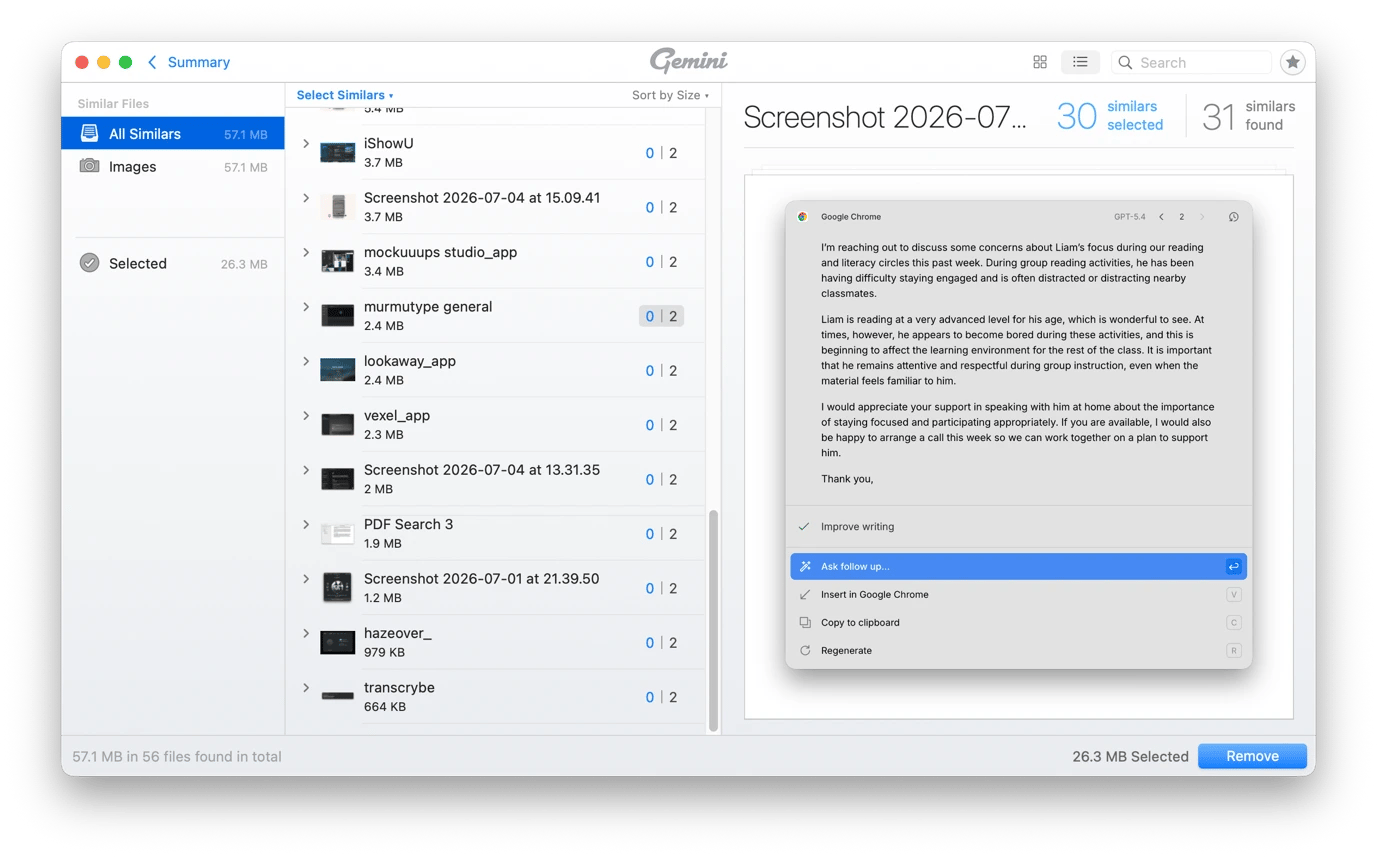Click the file list scrollbar

click(x=713, y=620)
